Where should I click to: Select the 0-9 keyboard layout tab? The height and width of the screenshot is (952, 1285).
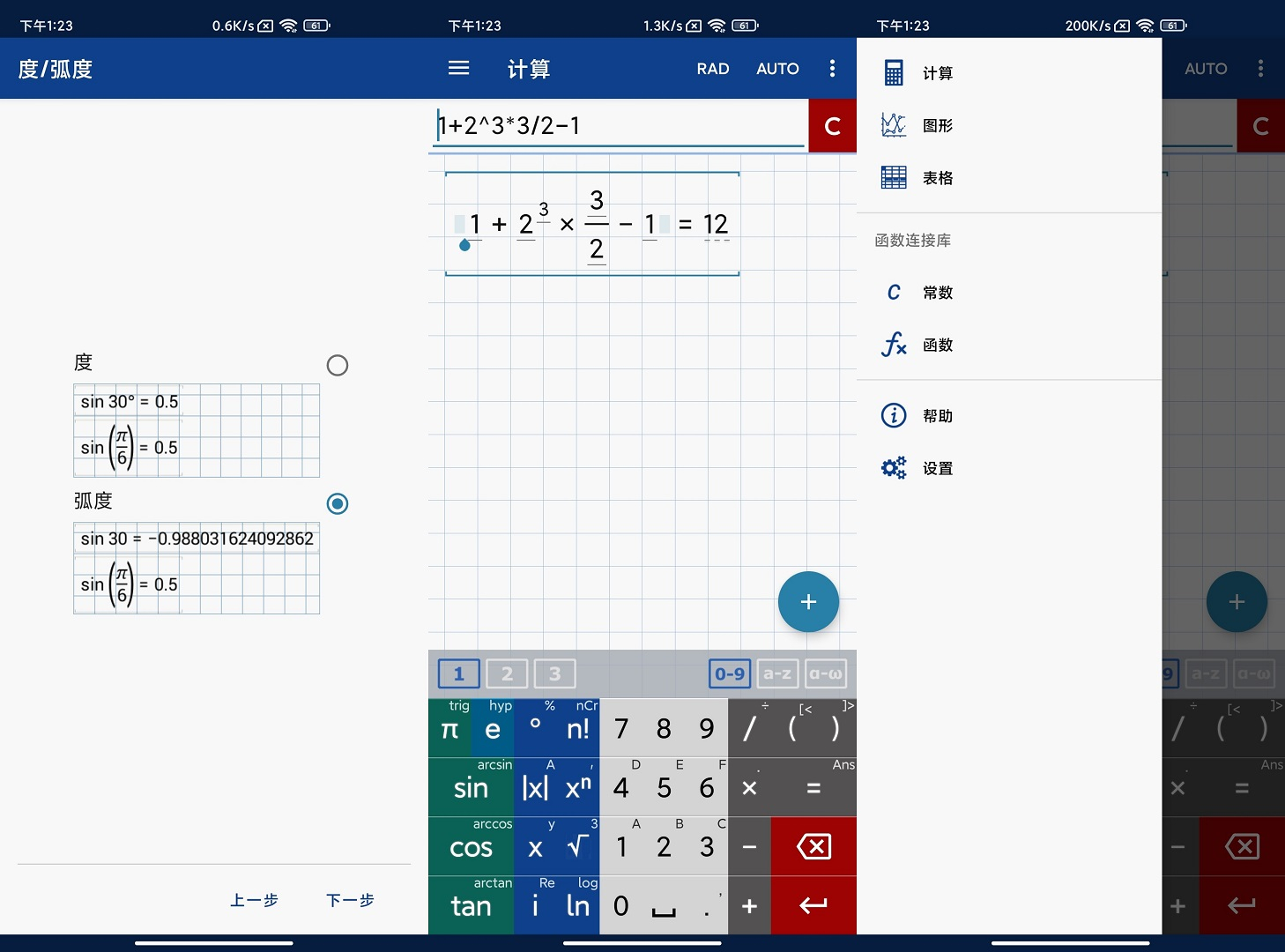pyautogui.click(x=730, y=674)
